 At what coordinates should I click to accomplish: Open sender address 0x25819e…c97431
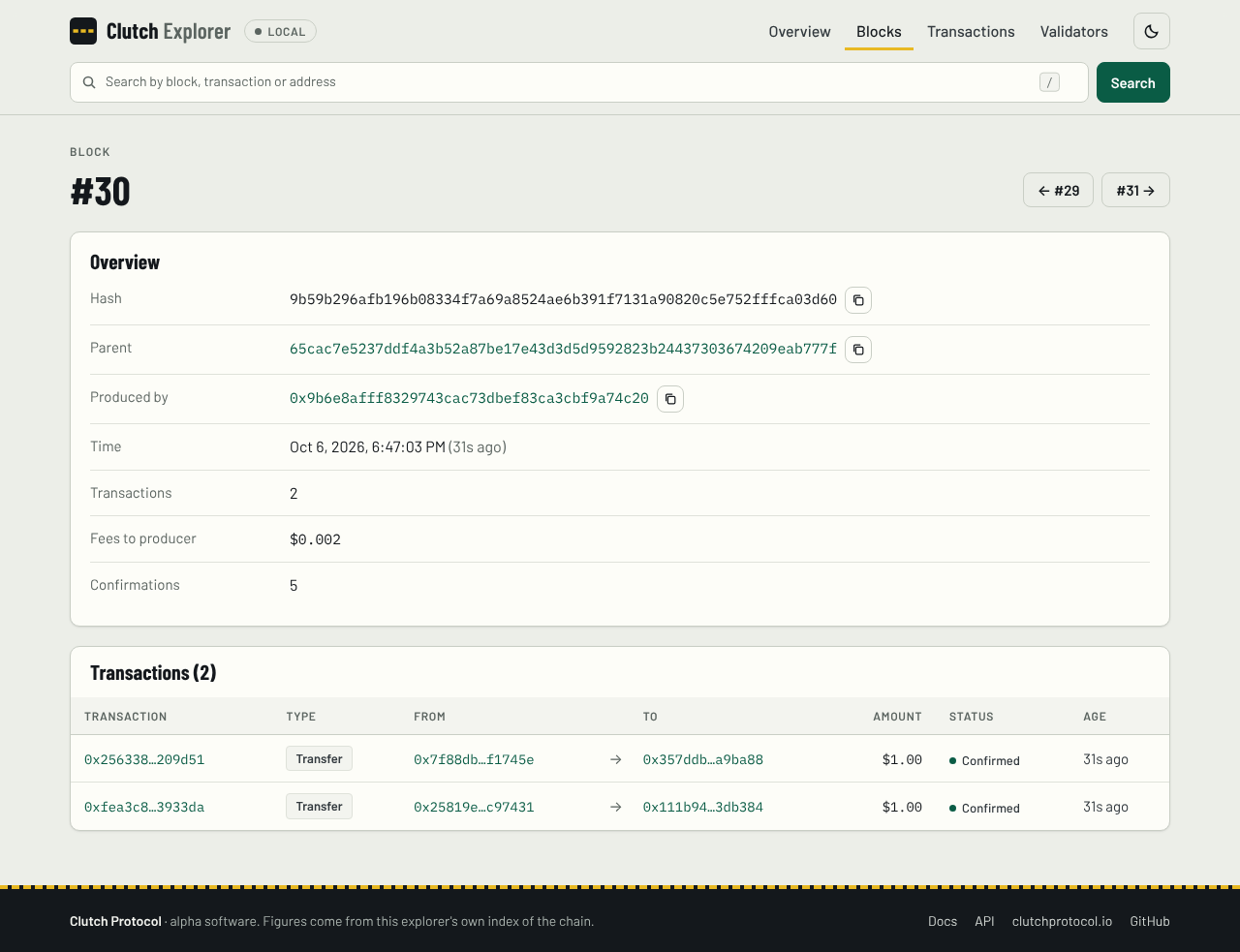[x=474, y=807]
